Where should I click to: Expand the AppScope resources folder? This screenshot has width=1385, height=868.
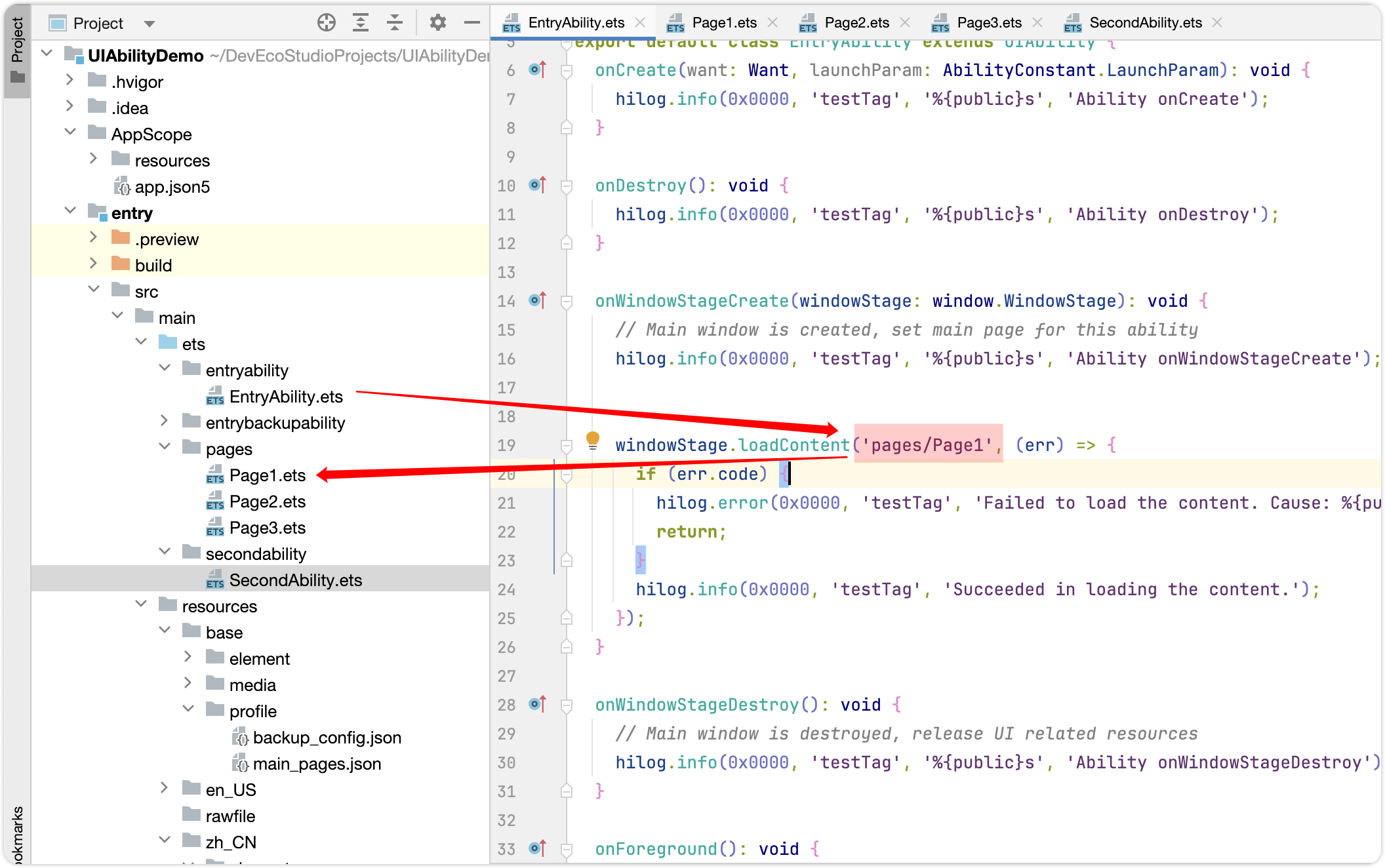93,158
